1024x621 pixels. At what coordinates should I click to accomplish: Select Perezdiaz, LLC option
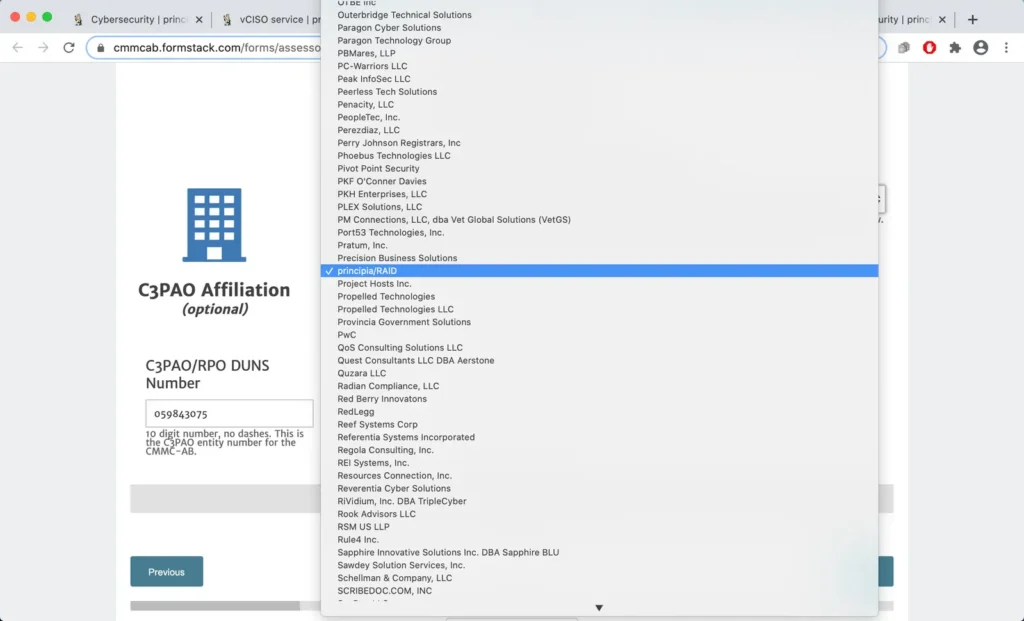(599, 130)
